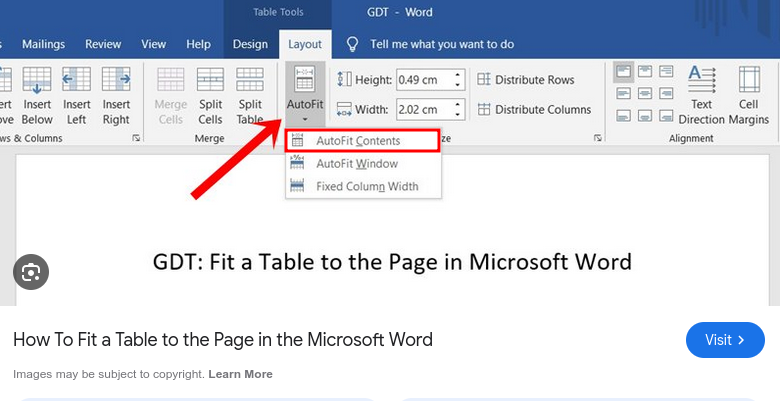Click Tell me what you want to do
This screenshot has width=780, height=401.
[442, 44]
